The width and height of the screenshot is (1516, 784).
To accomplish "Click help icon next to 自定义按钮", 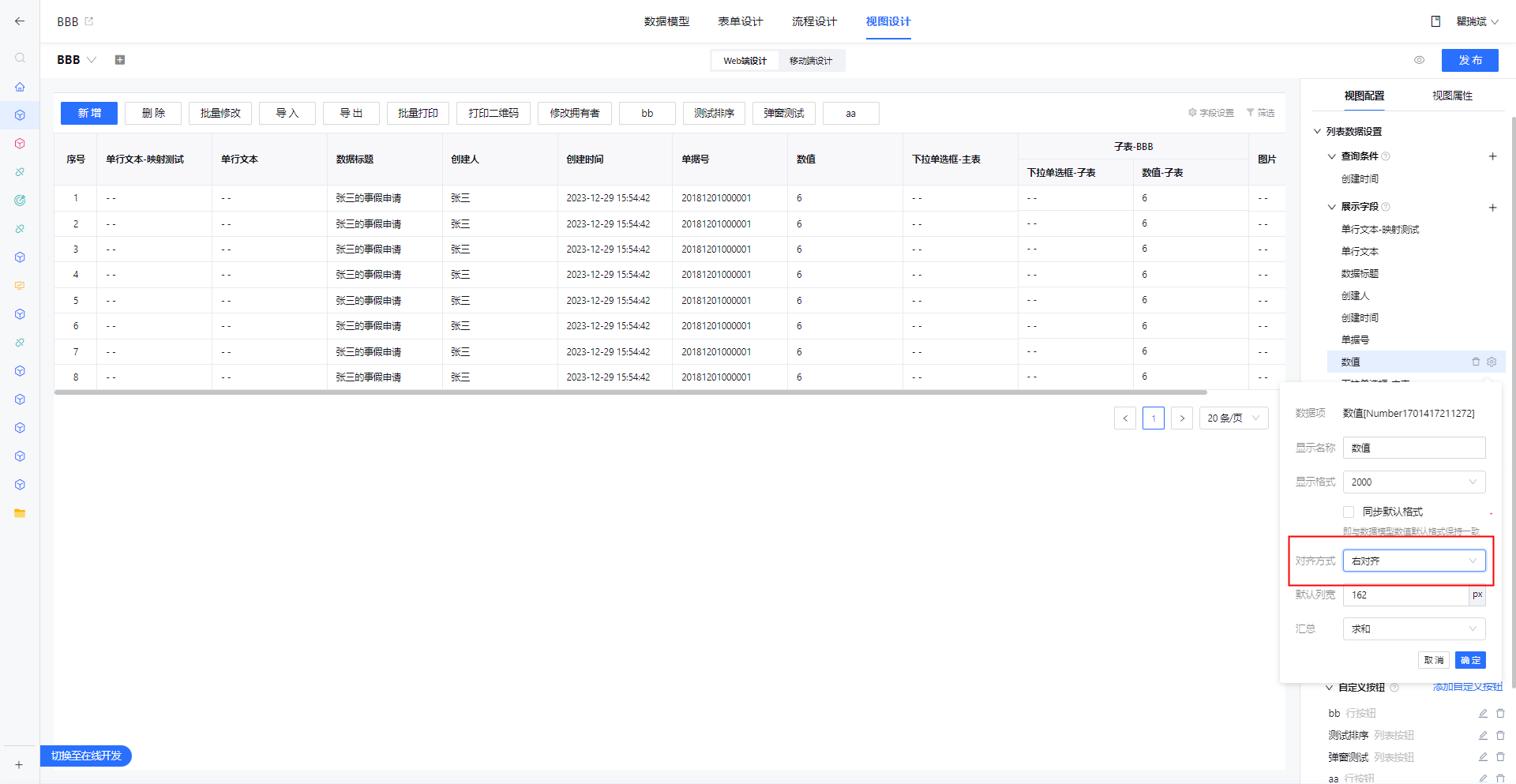I will click(1394, 688).
